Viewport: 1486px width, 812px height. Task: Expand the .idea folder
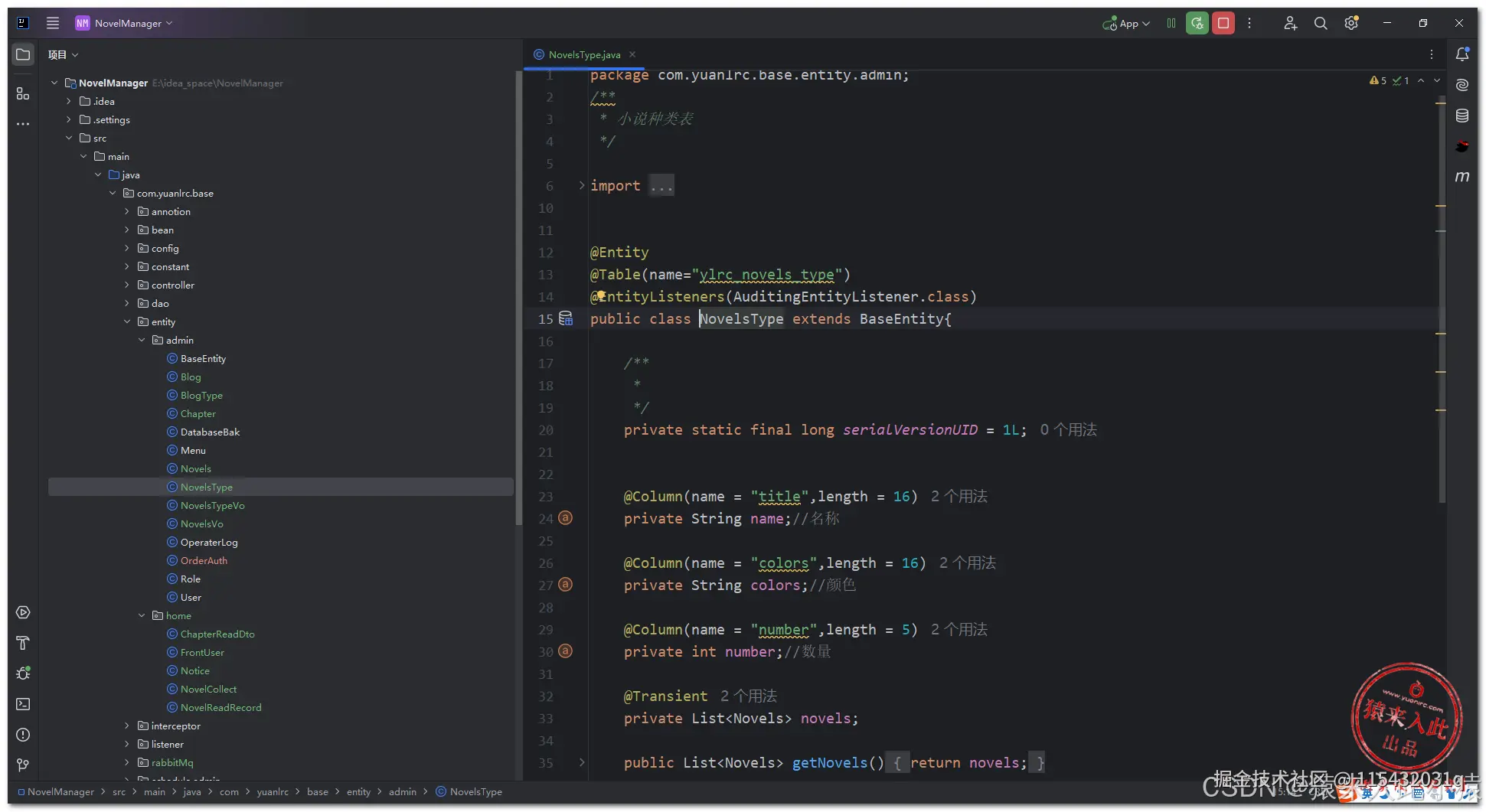[x=69, y=101]
